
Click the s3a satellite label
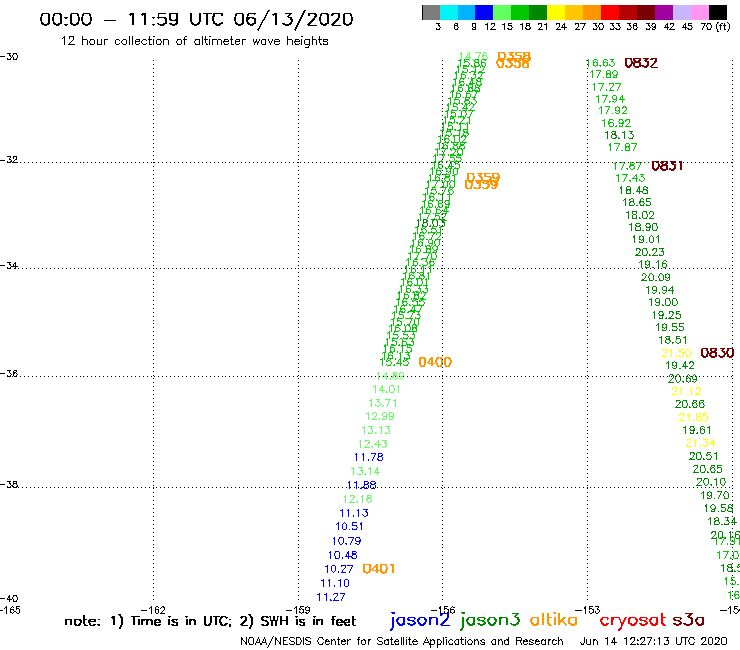pyautogui.click(x=688, y=620)
